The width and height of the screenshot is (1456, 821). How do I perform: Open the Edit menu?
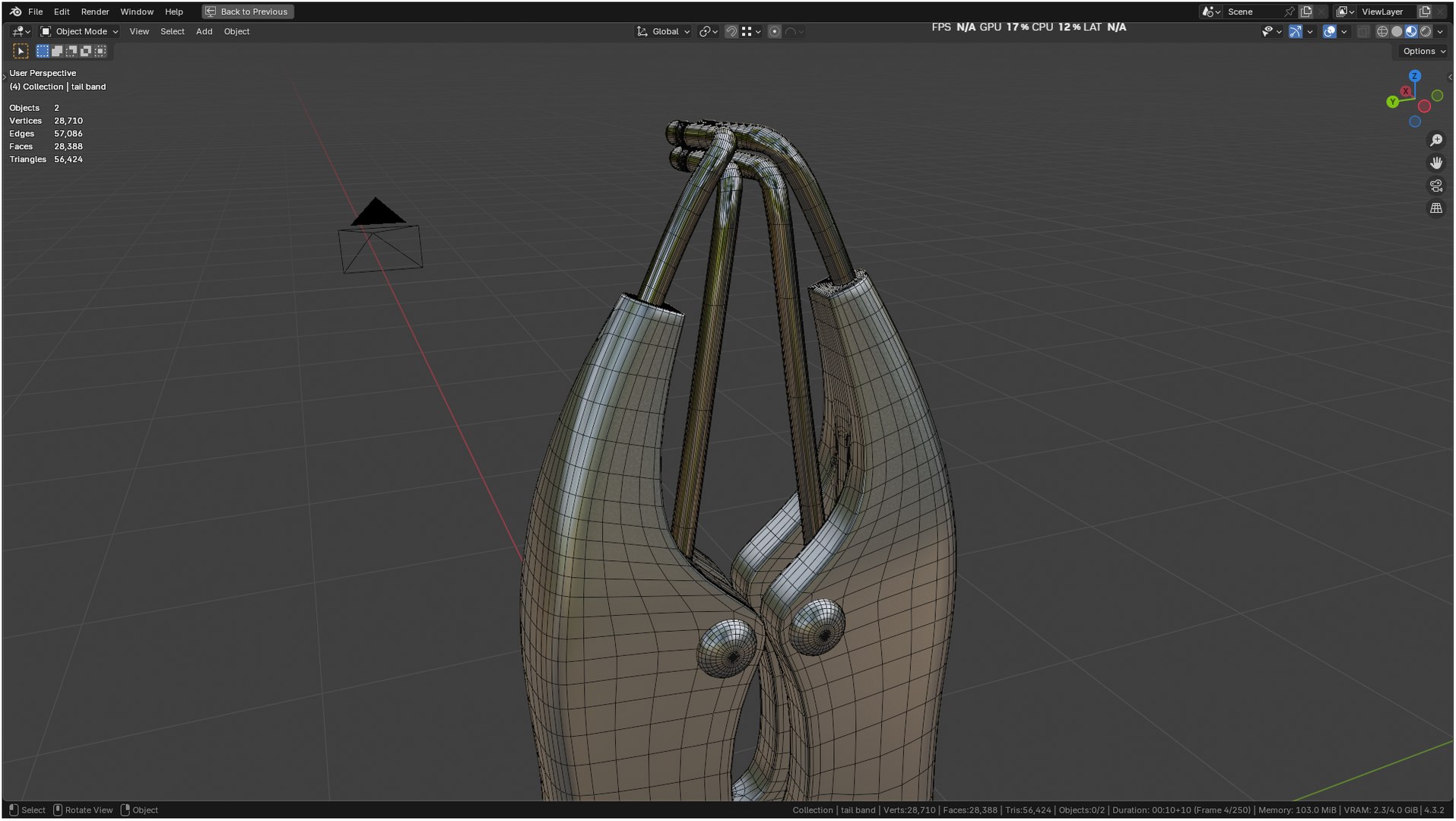[62, 11]
